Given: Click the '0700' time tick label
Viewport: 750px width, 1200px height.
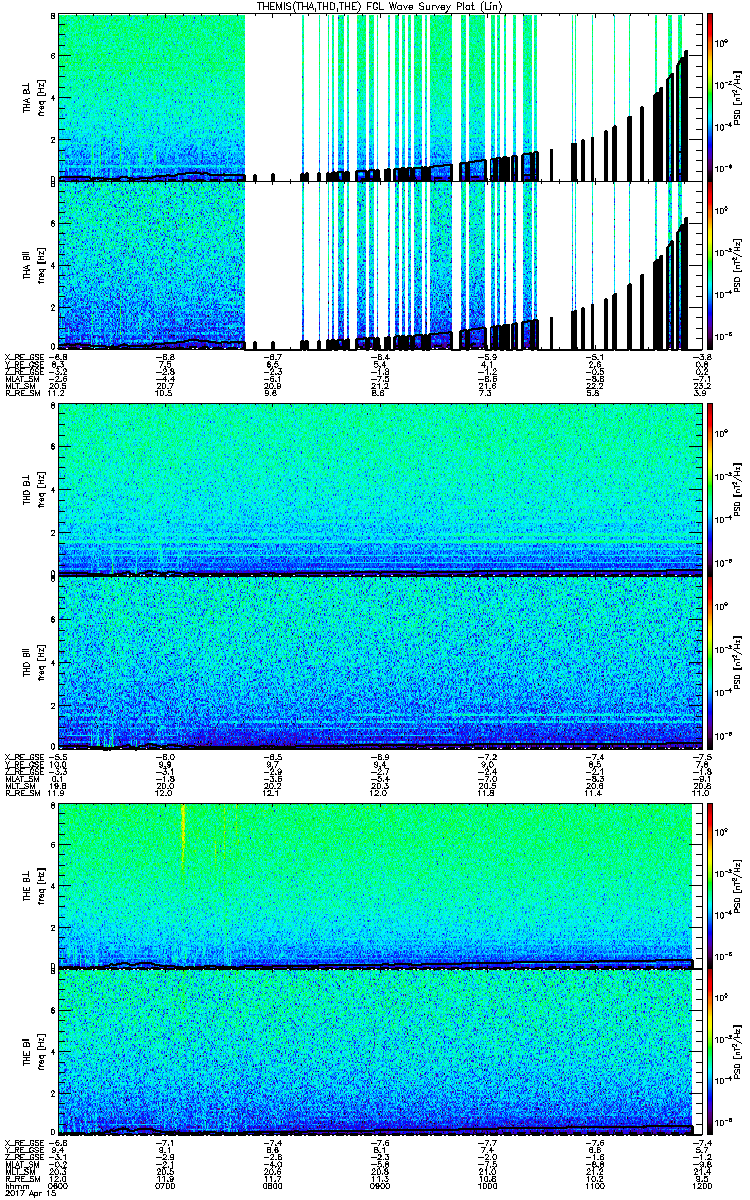Looking at the screenshot, I should point(166,1186).
